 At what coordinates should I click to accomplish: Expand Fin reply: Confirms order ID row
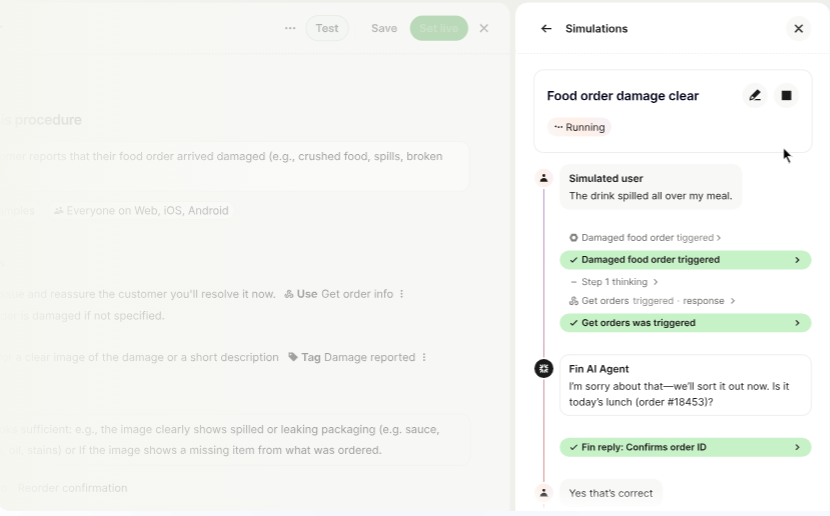685,447
